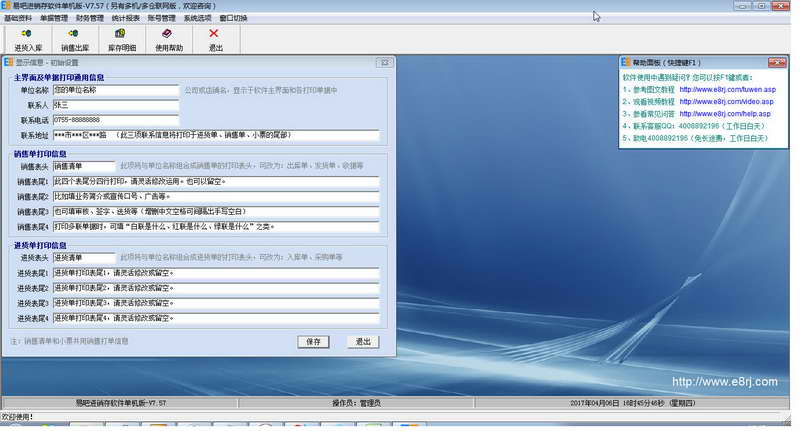This screenshot has width=800, height=431.
Task: Click the 联系地址 input field
Action: (x=216, y=135)
